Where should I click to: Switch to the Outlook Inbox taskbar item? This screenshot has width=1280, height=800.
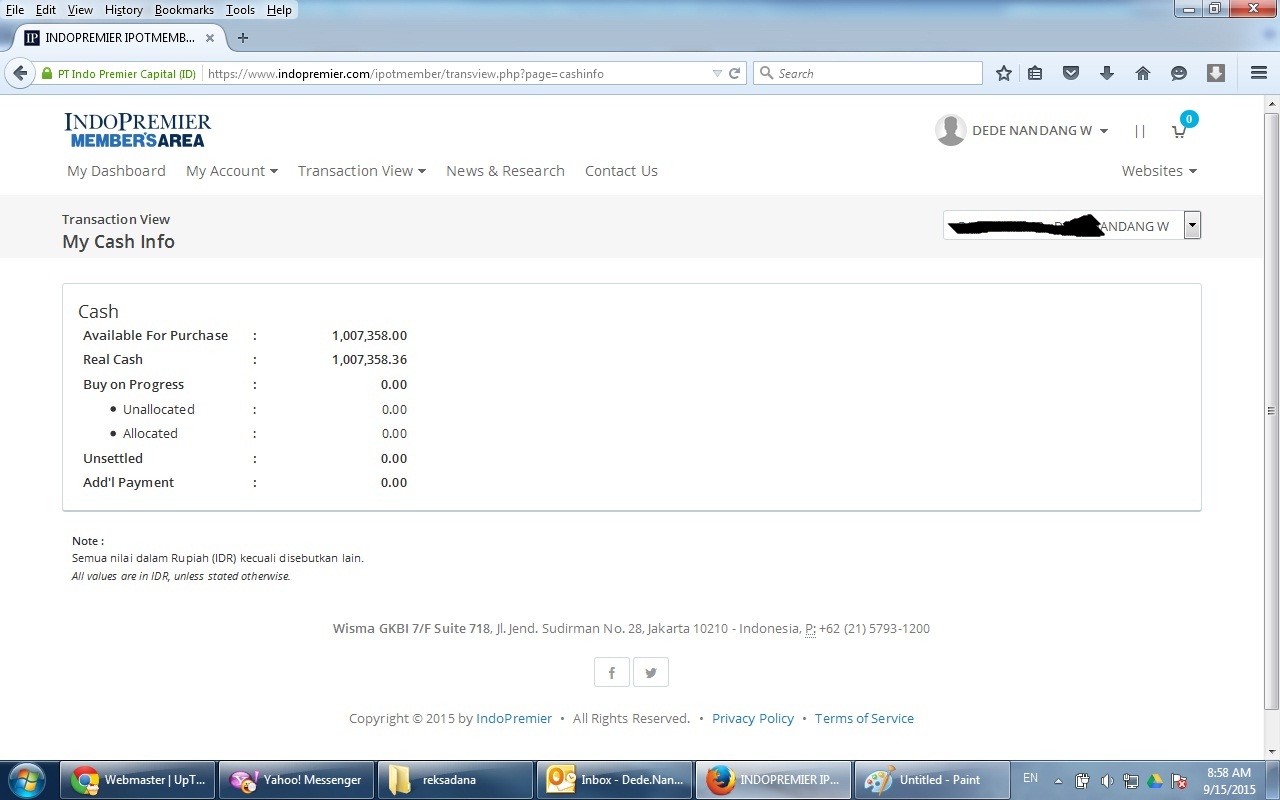[x=614, y=780]
